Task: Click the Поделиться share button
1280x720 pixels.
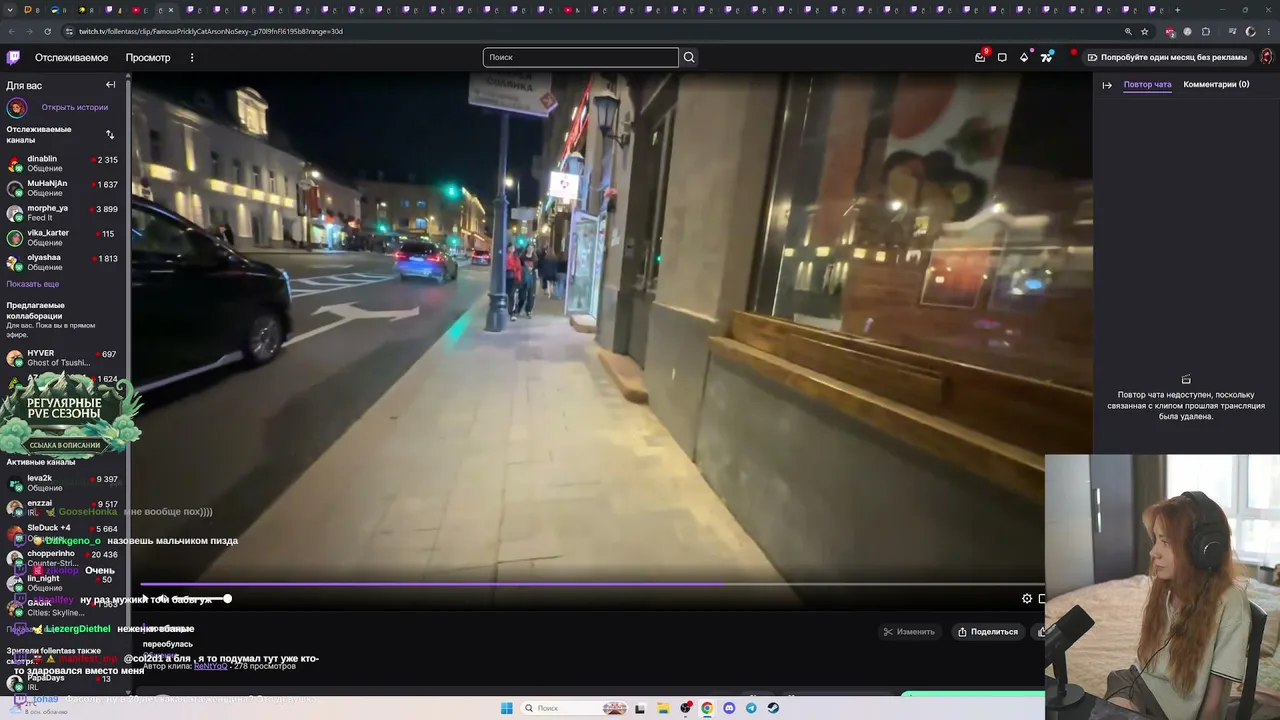Action: click(x=987, y=632)
